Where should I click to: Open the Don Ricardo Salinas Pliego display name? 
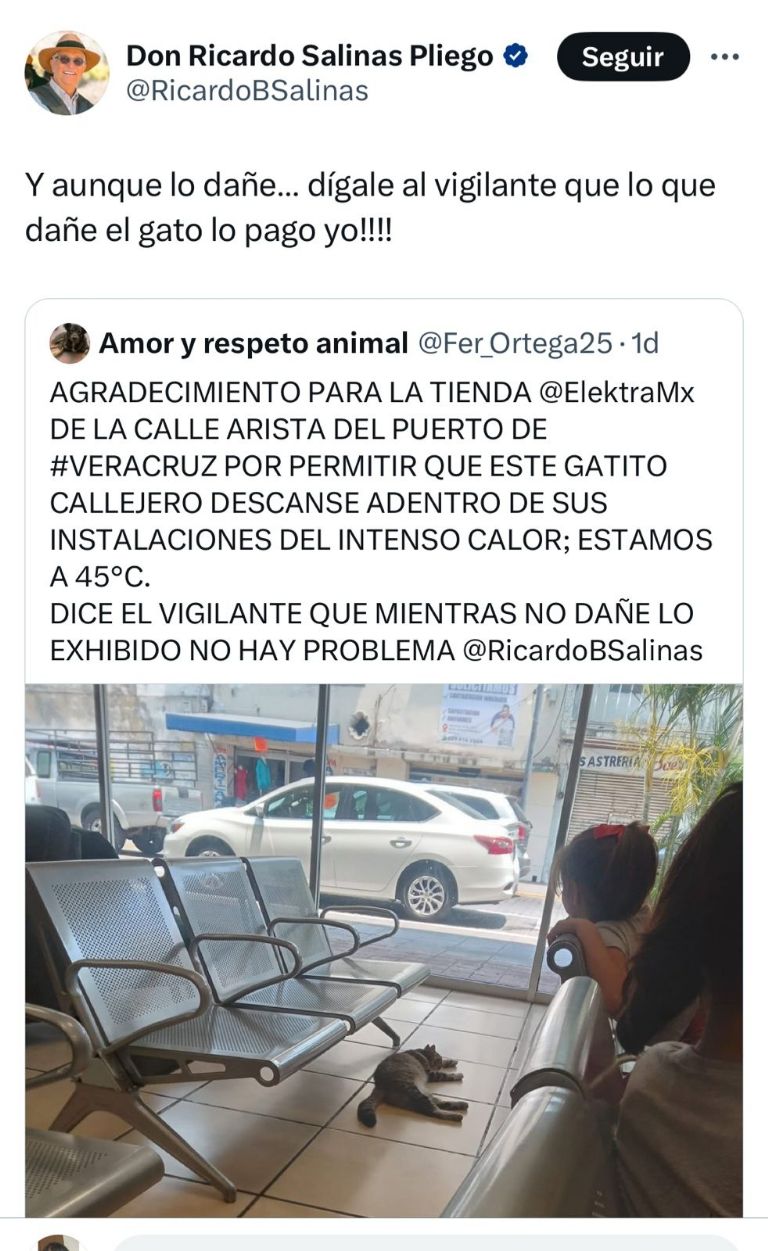[309, 57]
